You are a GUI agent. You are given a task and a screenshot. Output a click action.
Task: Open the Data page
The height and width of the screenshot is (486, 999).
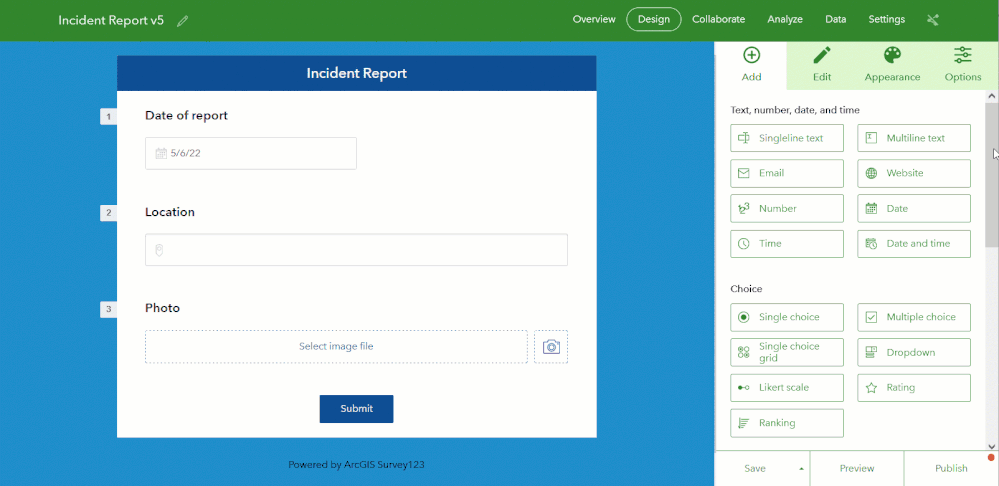click(x=835, y=19)
